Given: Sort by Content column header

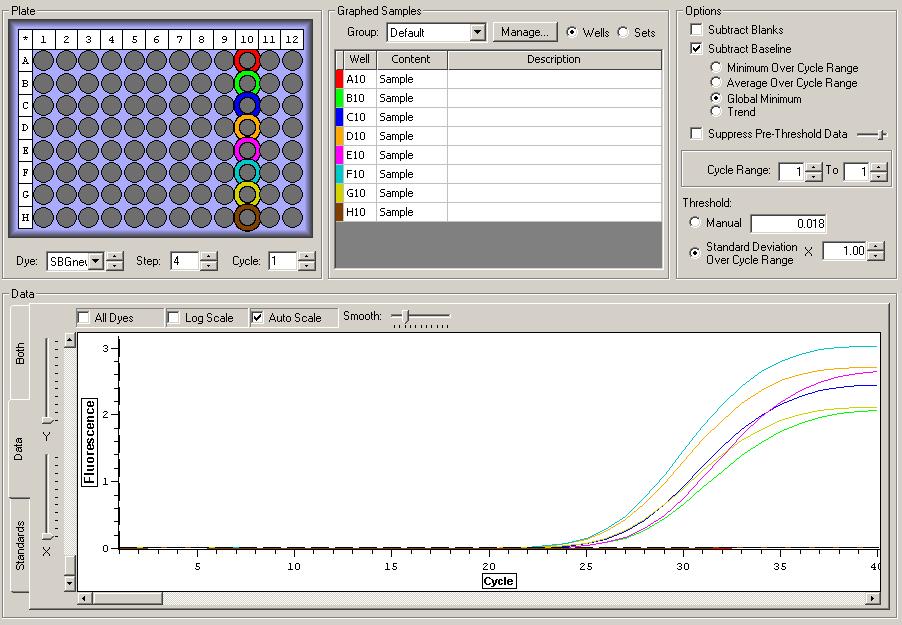Looking at the screenshot, I should click(x=411, y=59).
